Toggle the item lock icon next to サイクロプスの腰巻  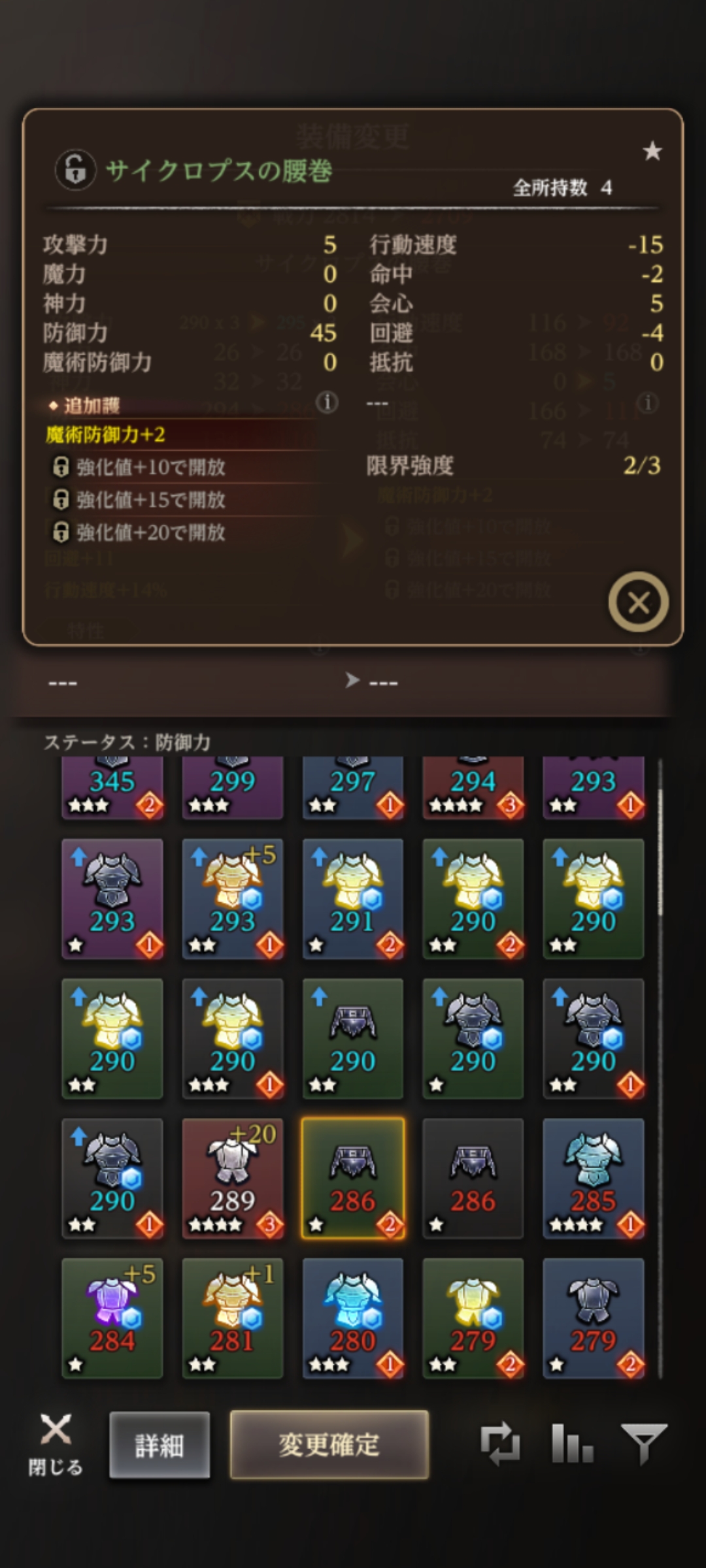click(76, 170)
